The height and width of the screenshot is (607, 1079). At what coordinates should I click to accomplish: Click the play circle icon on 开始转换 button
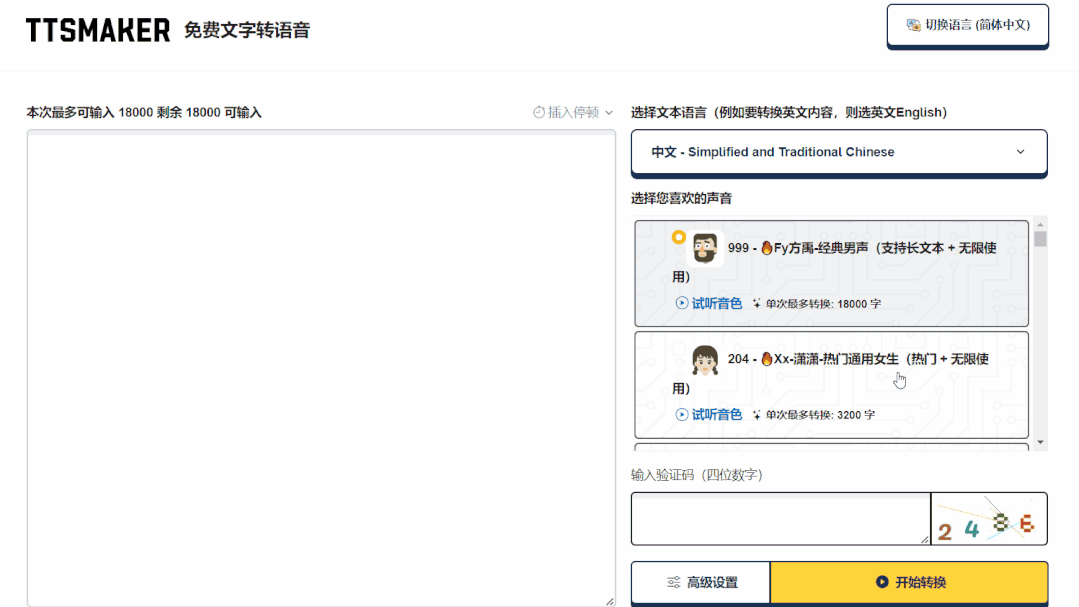(879, 582)
